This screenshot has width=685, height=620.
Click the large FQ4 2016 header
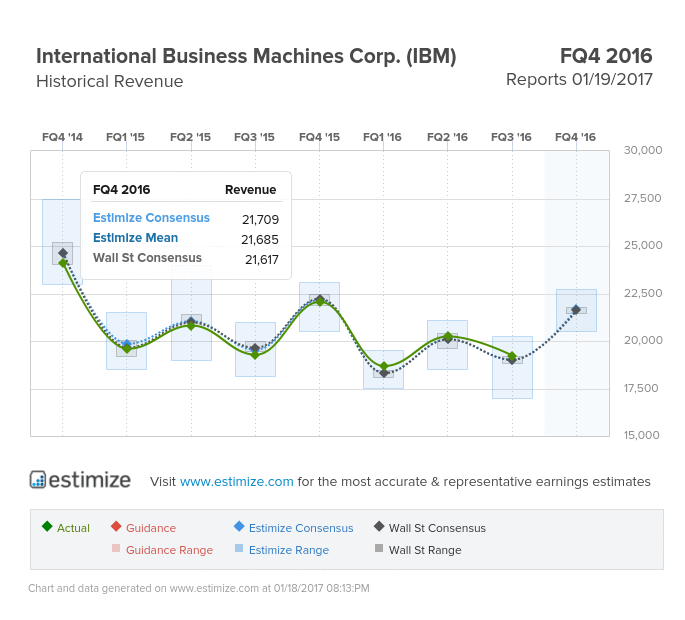pos(606,56)
